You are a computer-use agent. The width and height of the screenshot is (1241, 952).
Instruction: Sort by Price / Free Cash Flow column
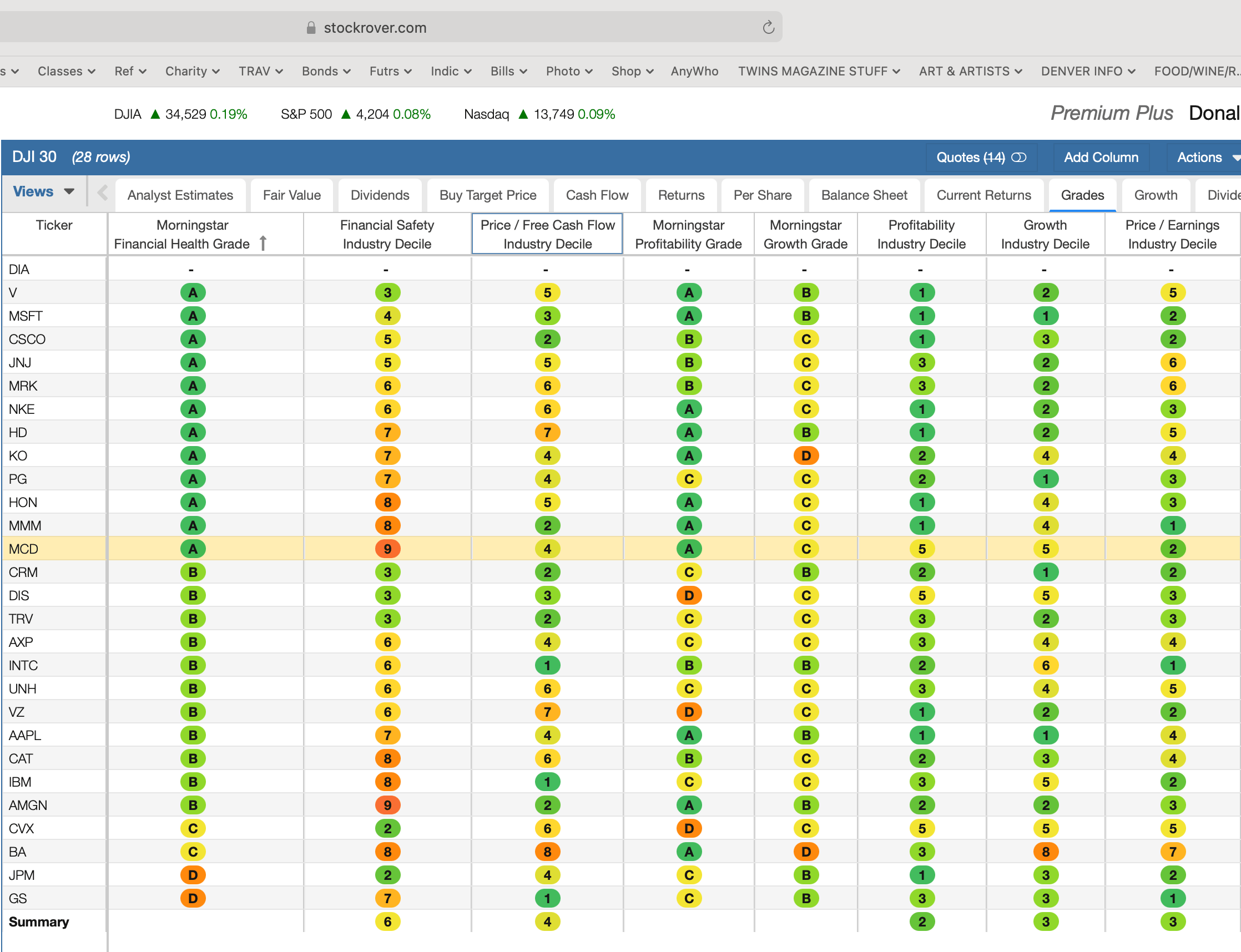547,234
